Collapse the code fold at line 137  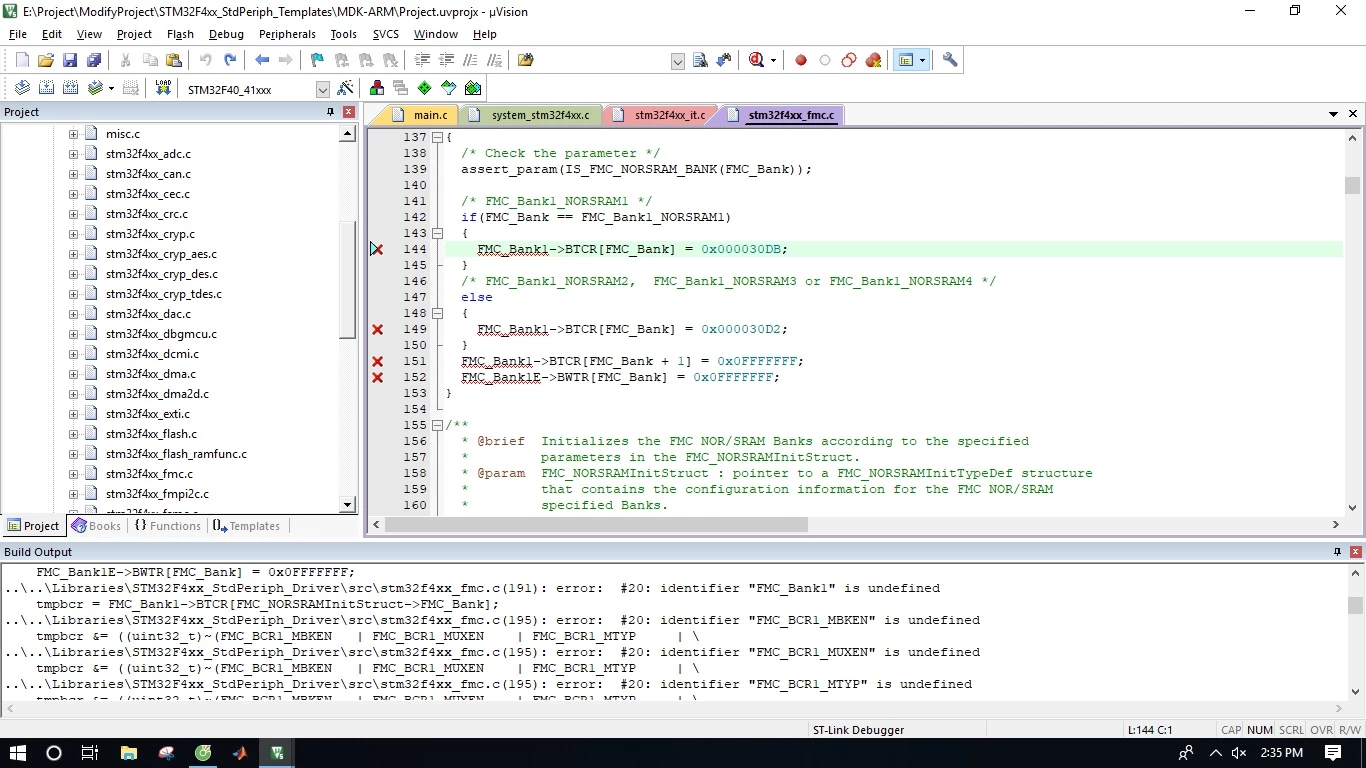pos(438,137)
